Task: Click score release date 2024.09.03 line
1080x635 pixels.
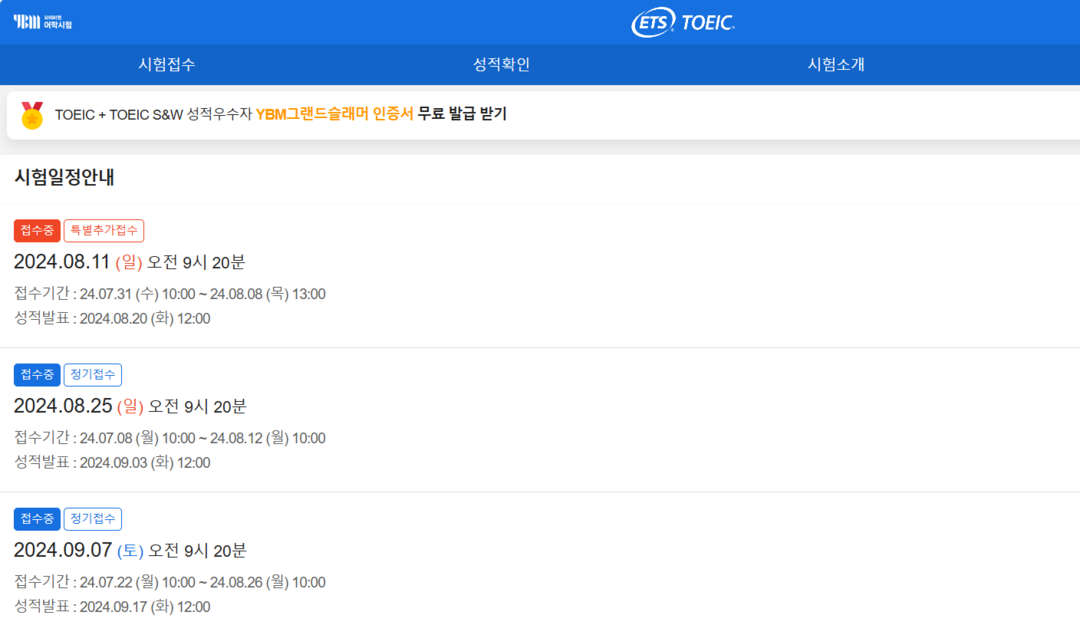Action: pyautogui.click(x=112, y=463)
